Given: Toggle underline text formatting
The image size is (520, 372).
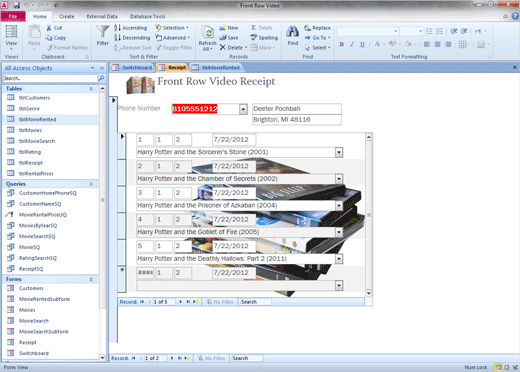Looking at the screenshot, I should [362, 44].
